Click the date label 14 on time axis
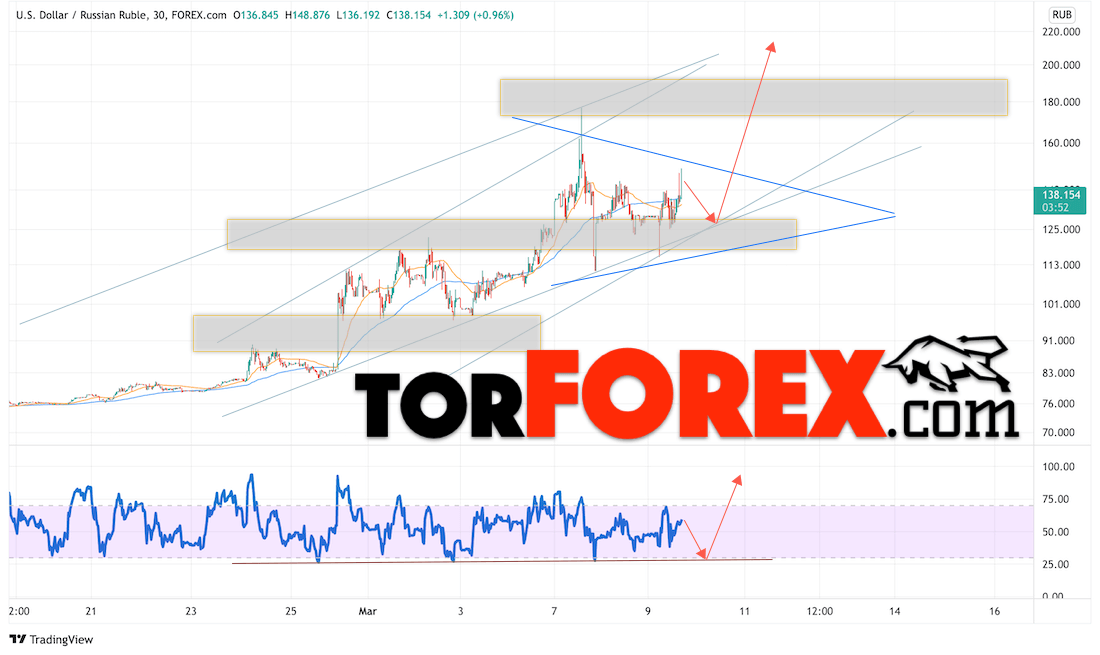 click(894, 612)
